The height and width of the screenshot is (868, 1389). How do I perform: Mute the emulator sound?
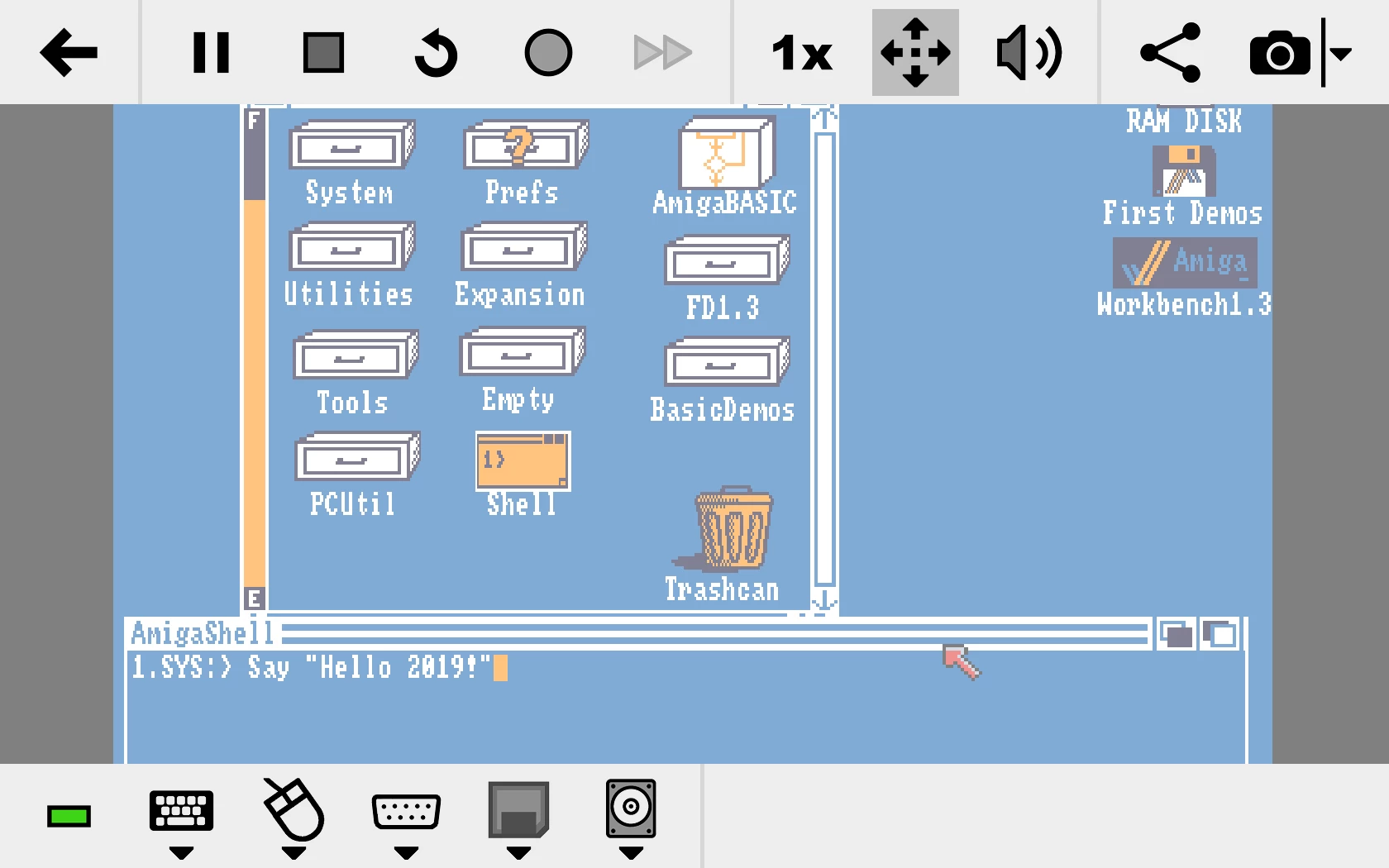click(x=1029, y=53)
